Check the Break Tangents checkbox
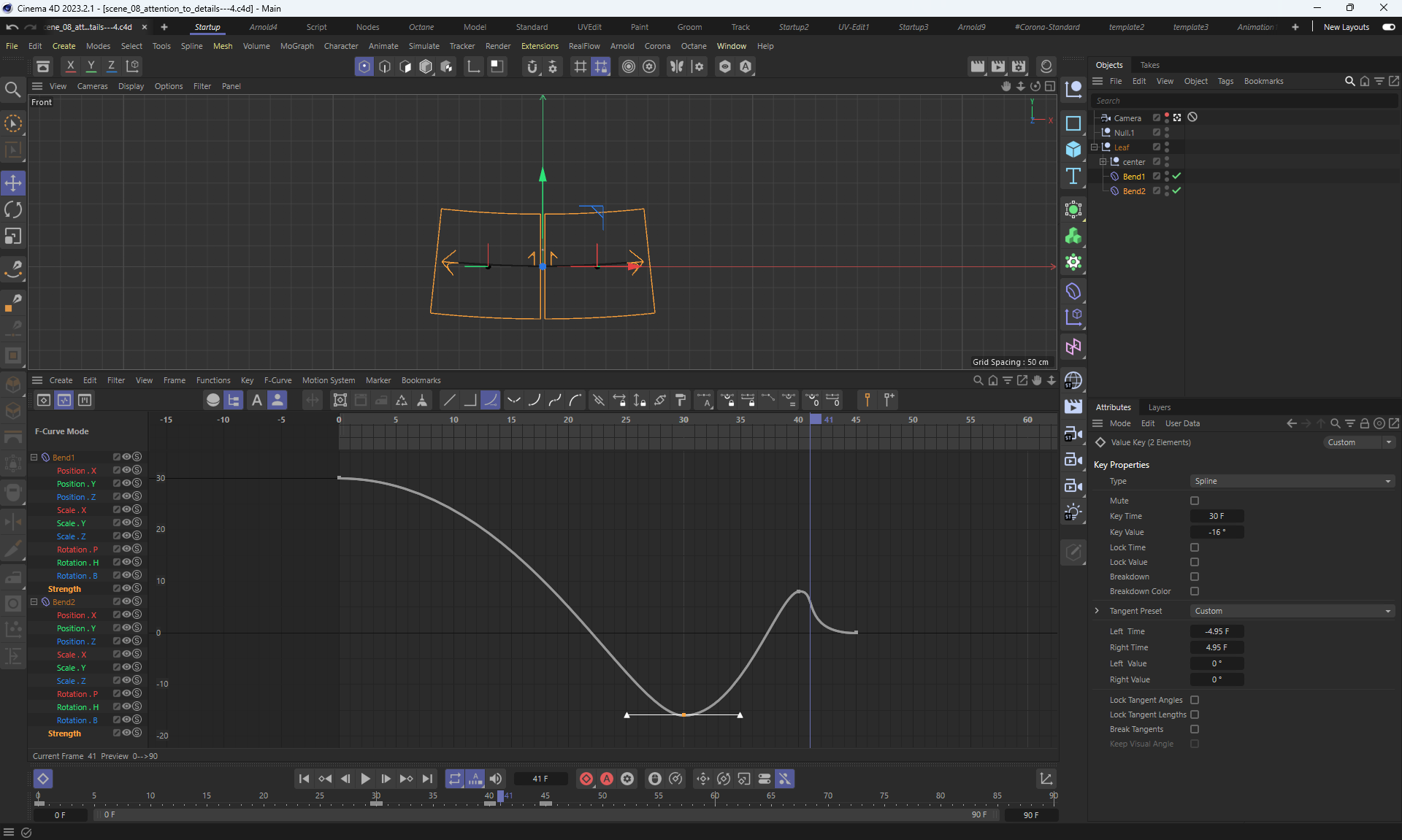The width and height of the screenshot is (1402, 840). (1195, 729)
